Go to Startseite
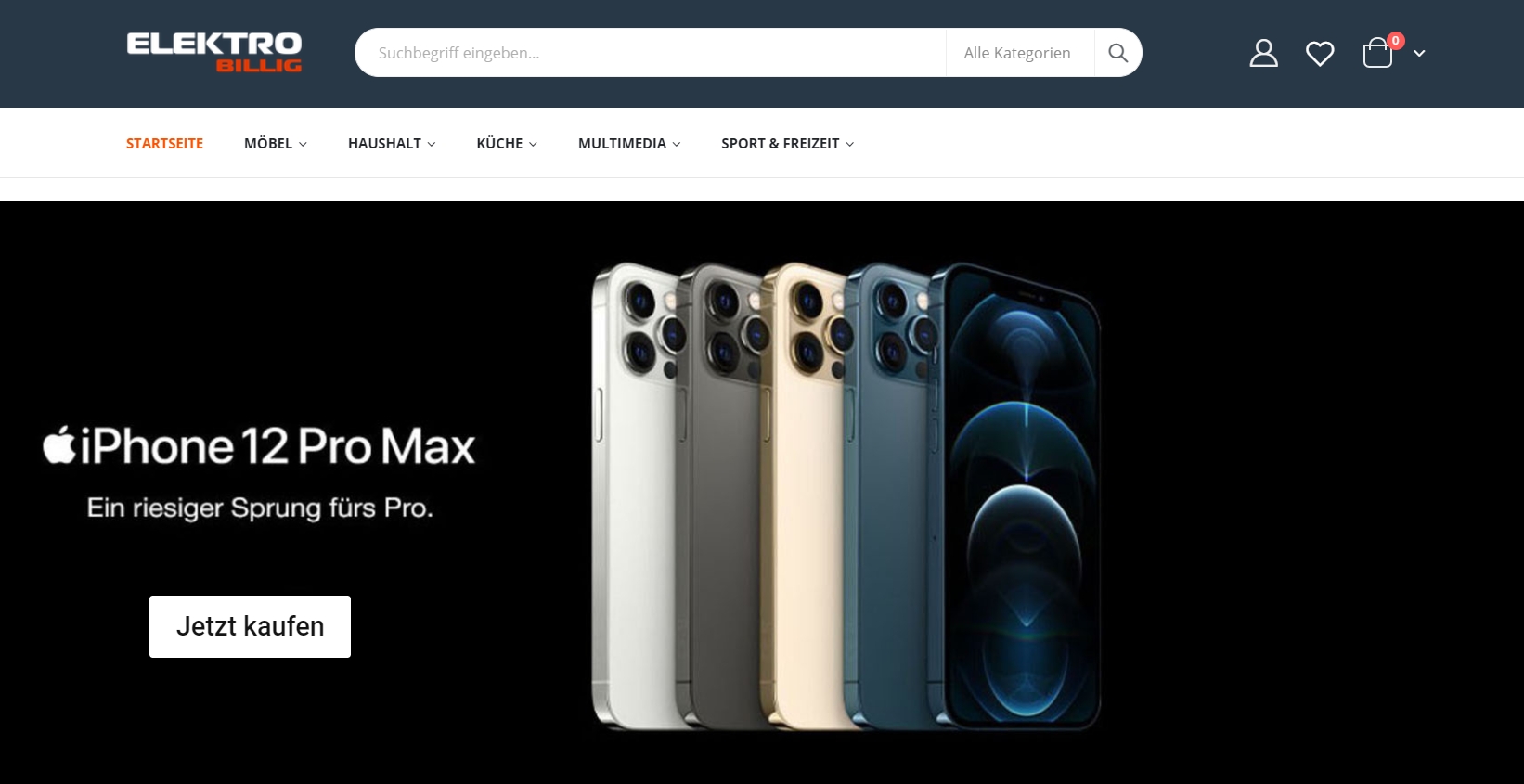This screenshot has width=1524, height=784. pyautogui.click(x=164, y=143)
